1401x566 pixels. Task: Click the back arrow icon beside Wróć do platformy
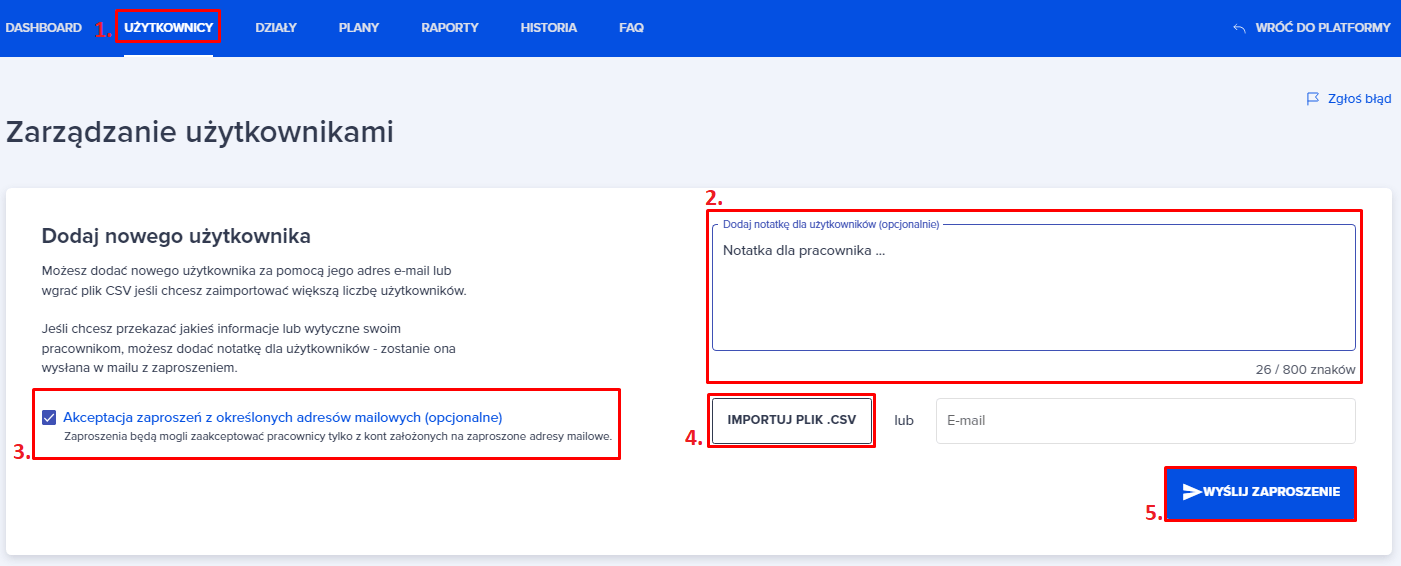pos(1240,29)
